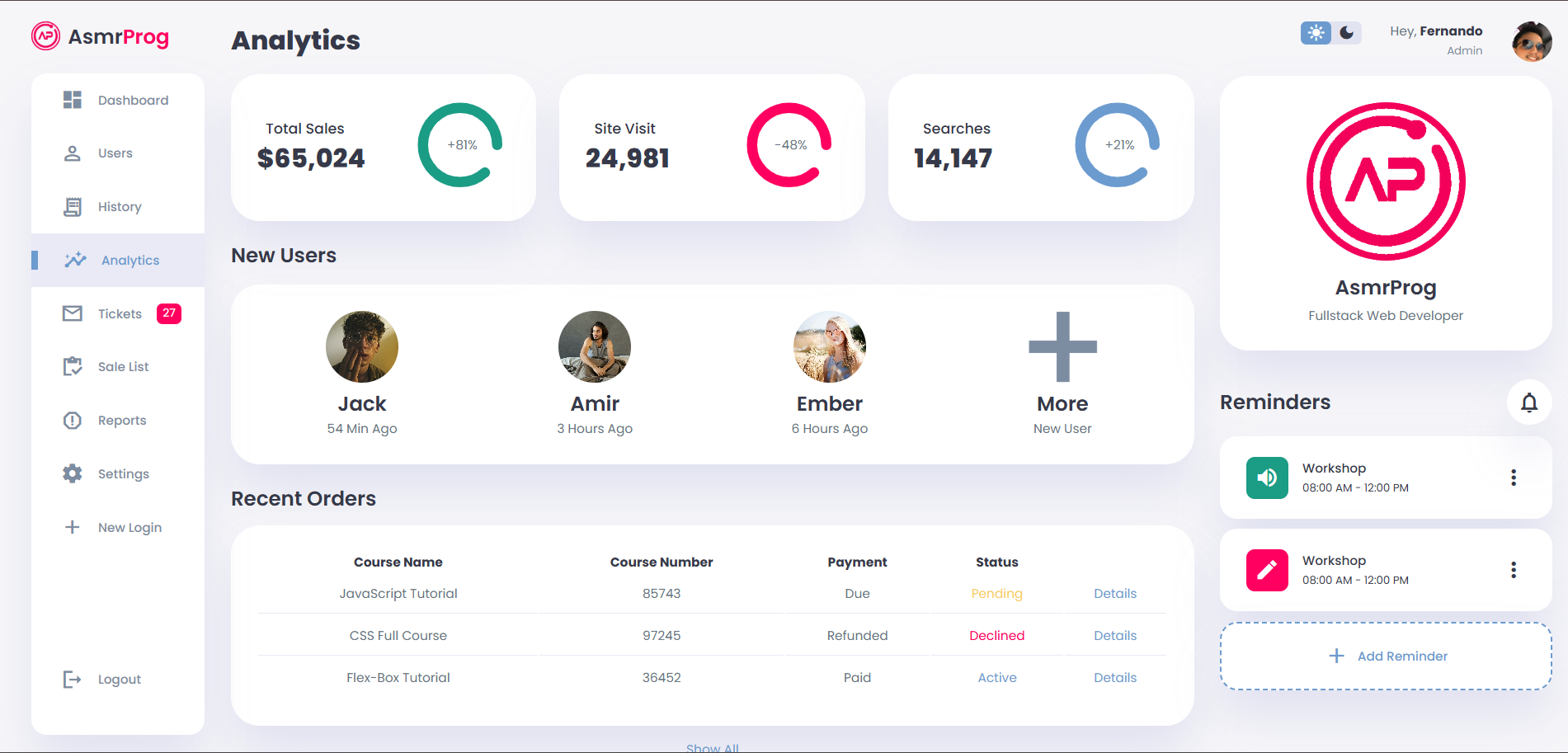This screenshot has height=753, width=1568.
Task: Switch to the New Login sidebar item
Action: point(73,527)
